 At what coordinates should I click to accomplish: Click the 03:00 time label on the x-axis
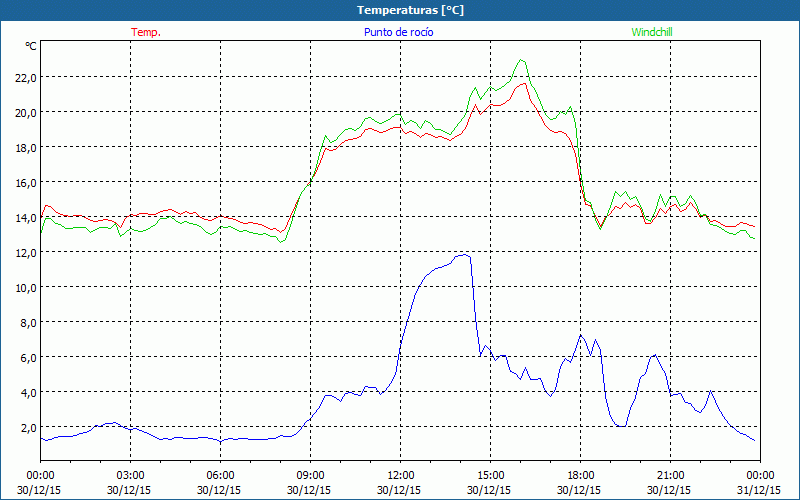(x=131, y=476)
